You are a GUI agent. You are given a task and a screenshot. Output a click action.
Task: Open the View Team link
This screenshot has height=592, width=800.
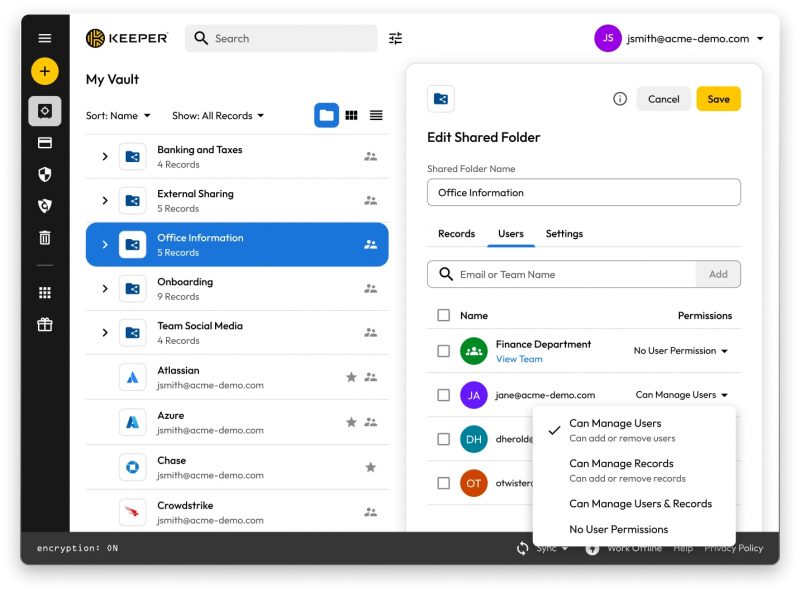coord(519,359)
